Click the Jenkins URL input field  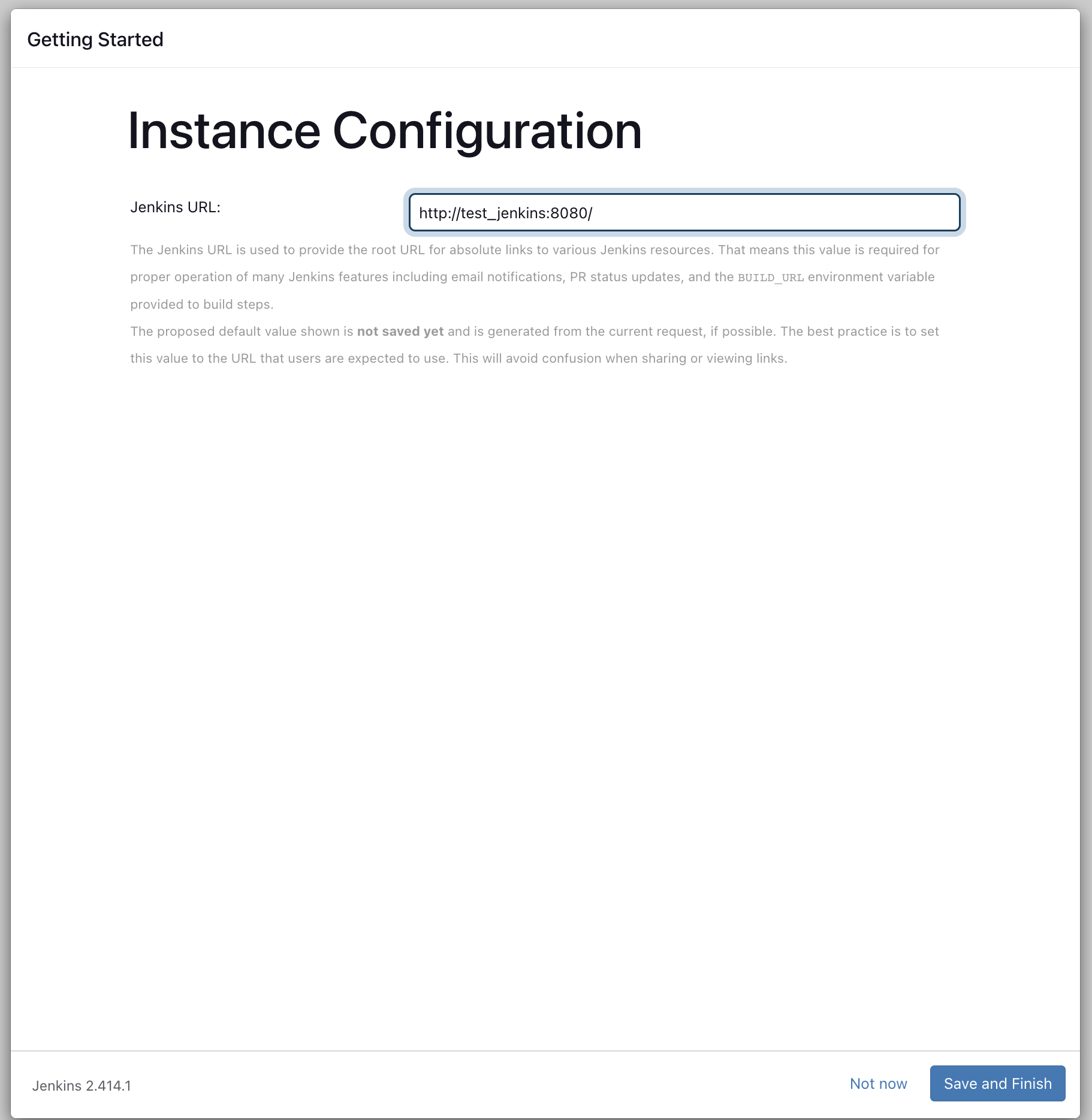click(684, 213)
